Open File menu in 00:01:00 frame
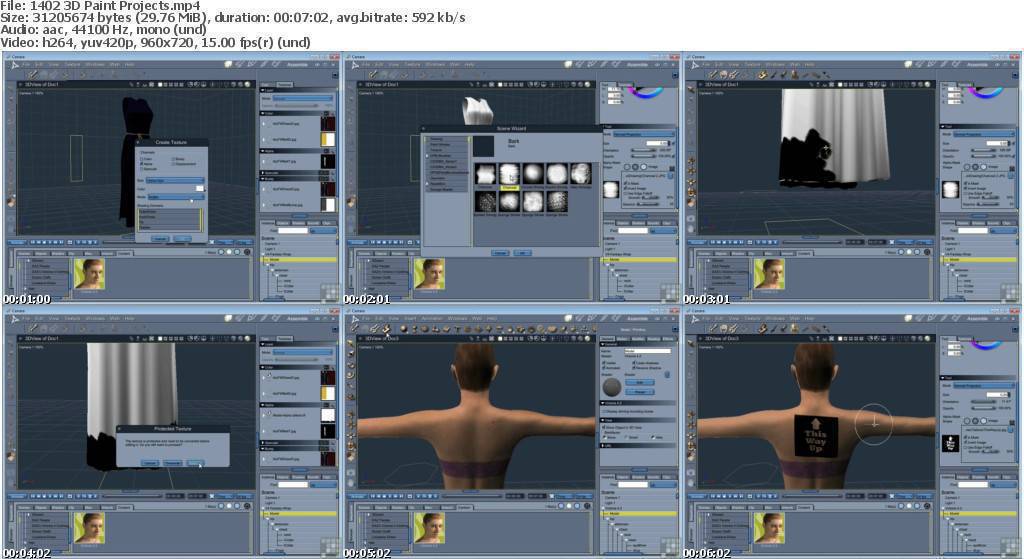This screenshot has height=559, width=1024. pos(26,64)
